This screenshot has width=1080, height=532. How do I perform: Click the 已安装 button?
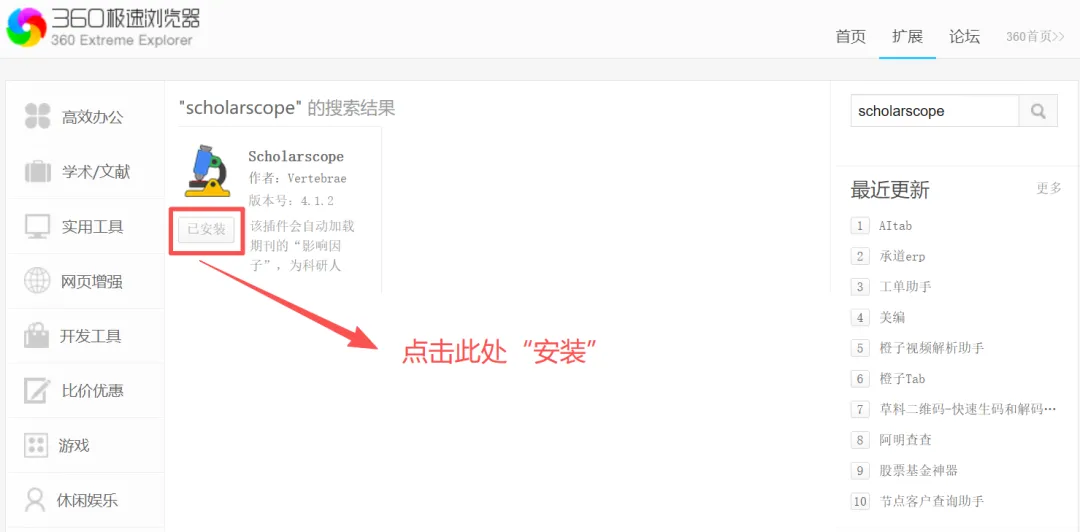(207, 229)
